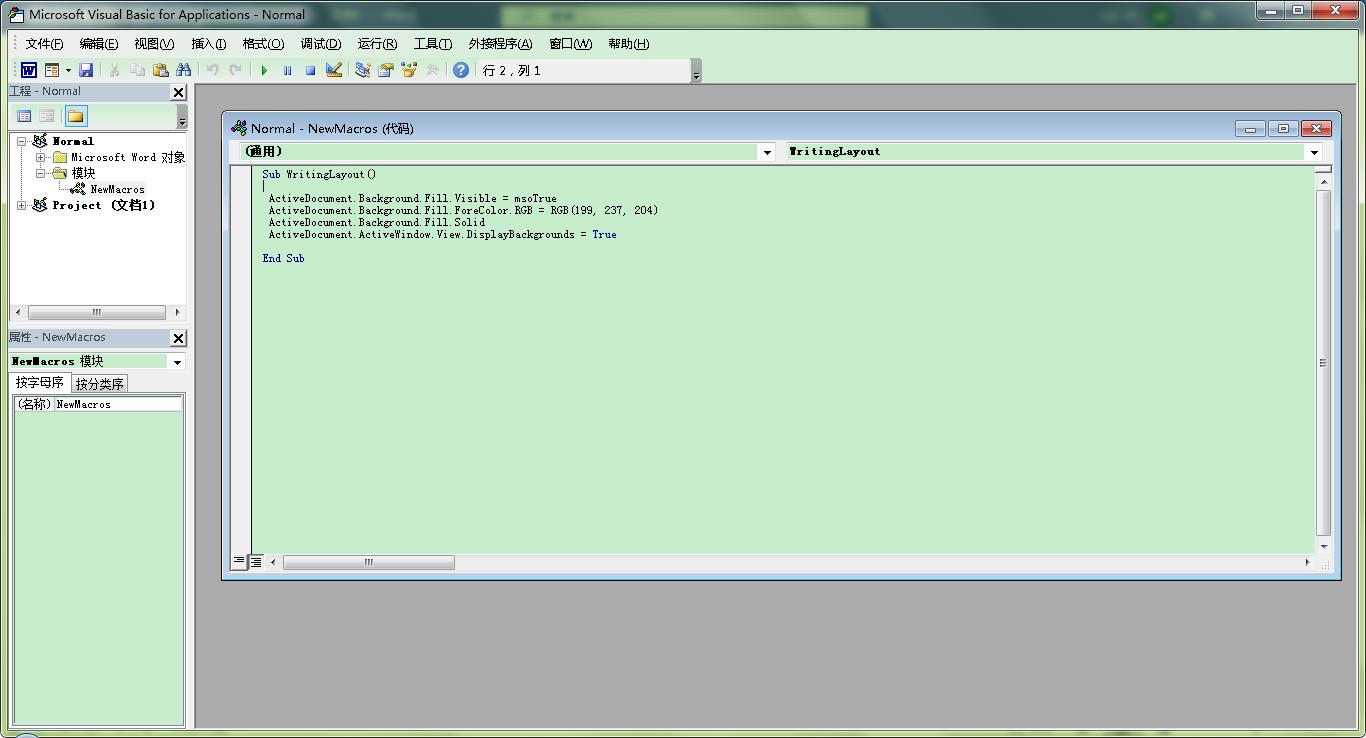Open the 编辑(E) menu
The image size is (1366, 738).
pyautogui.click(x=99, y=44)
